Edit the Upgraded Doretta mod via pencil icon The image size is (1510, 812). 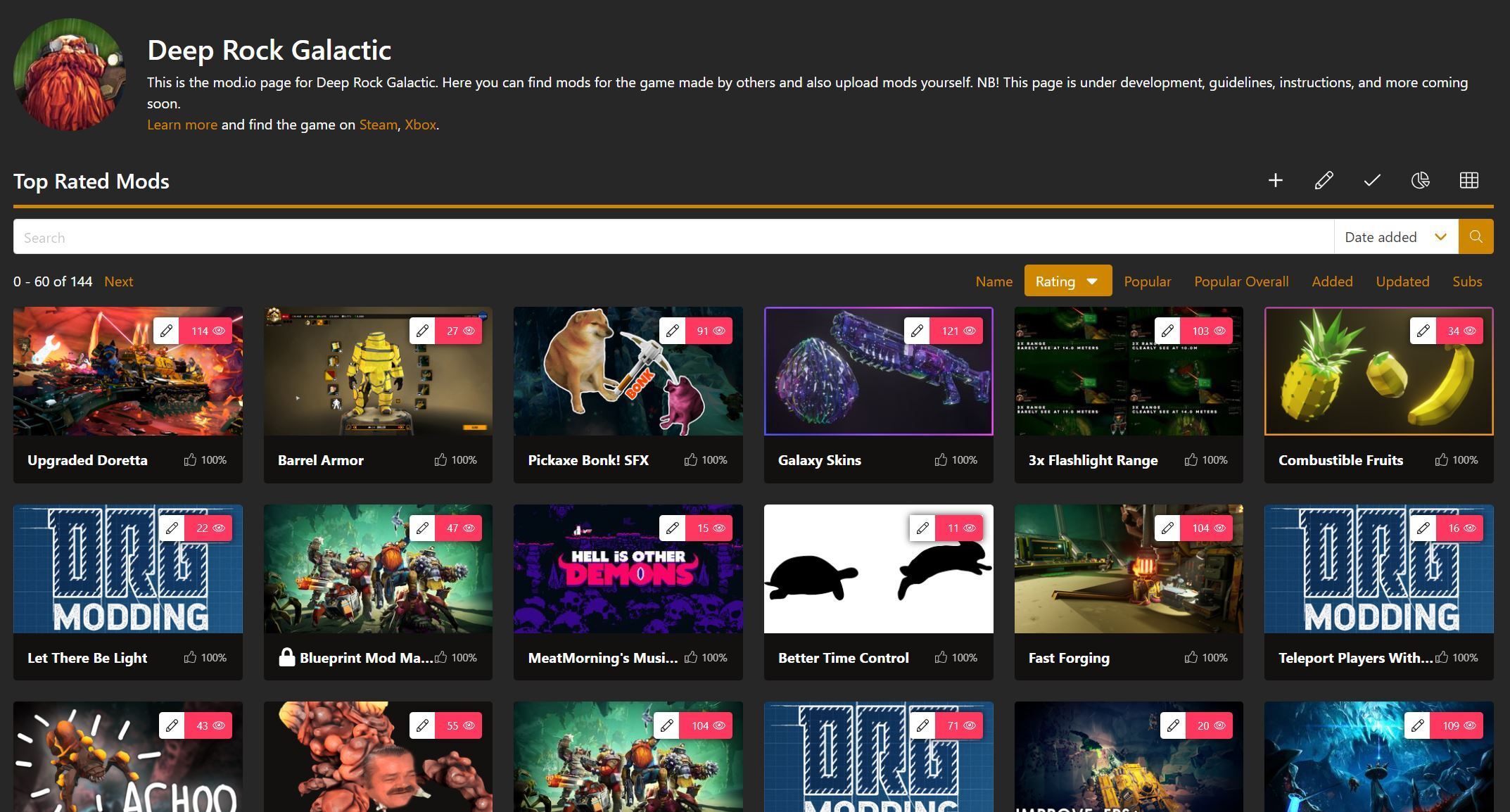166,331
